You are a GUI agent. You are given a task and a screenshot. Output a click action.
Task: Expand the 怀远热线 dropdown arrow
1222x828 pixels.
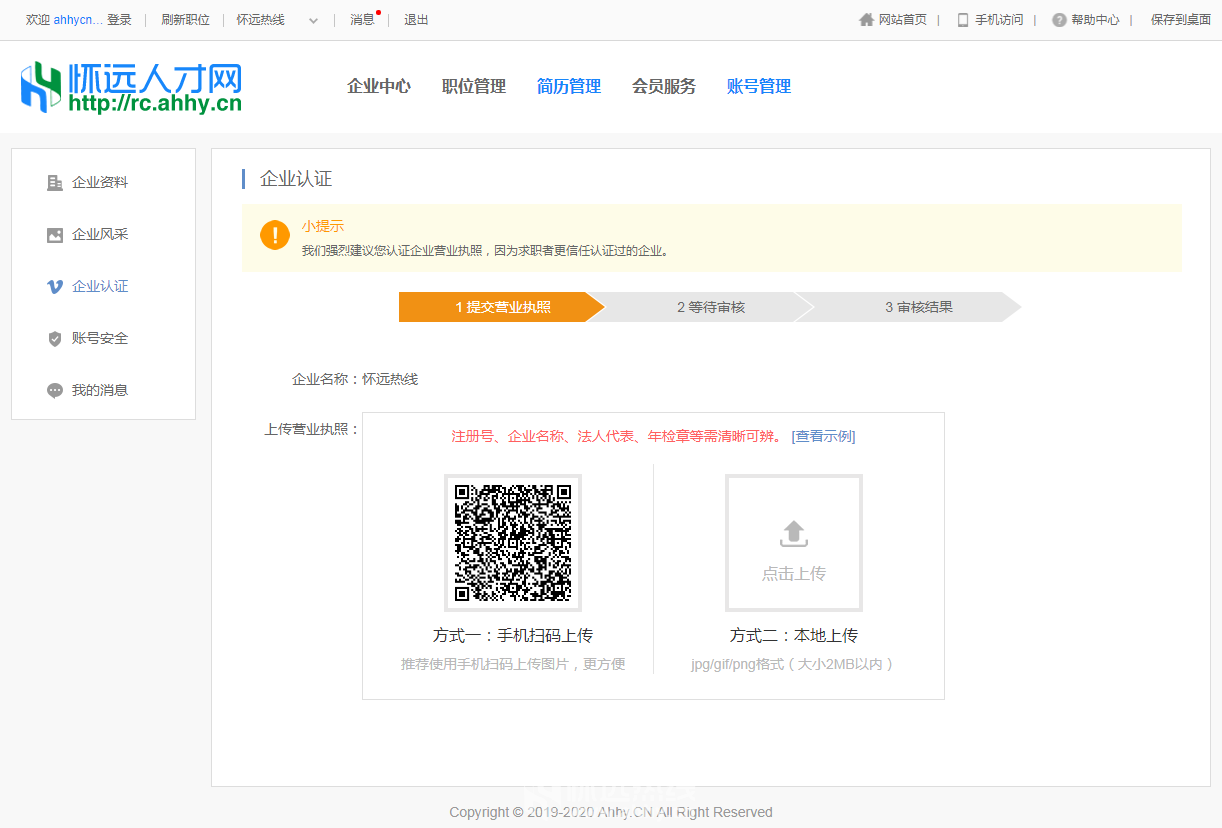(313, 20)
